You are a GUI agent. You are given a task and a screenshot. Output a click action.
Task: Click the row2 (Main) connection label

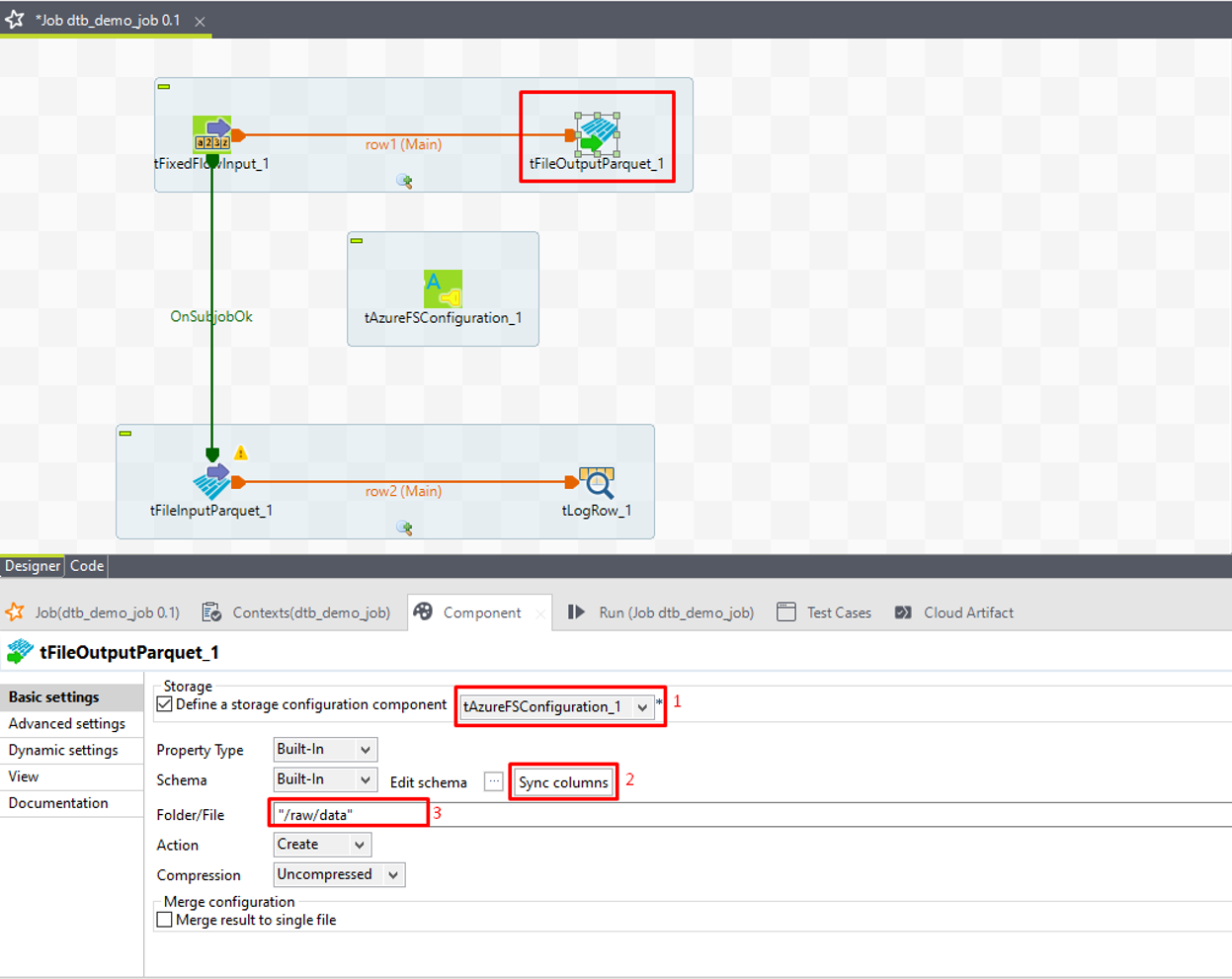point(403,491)
